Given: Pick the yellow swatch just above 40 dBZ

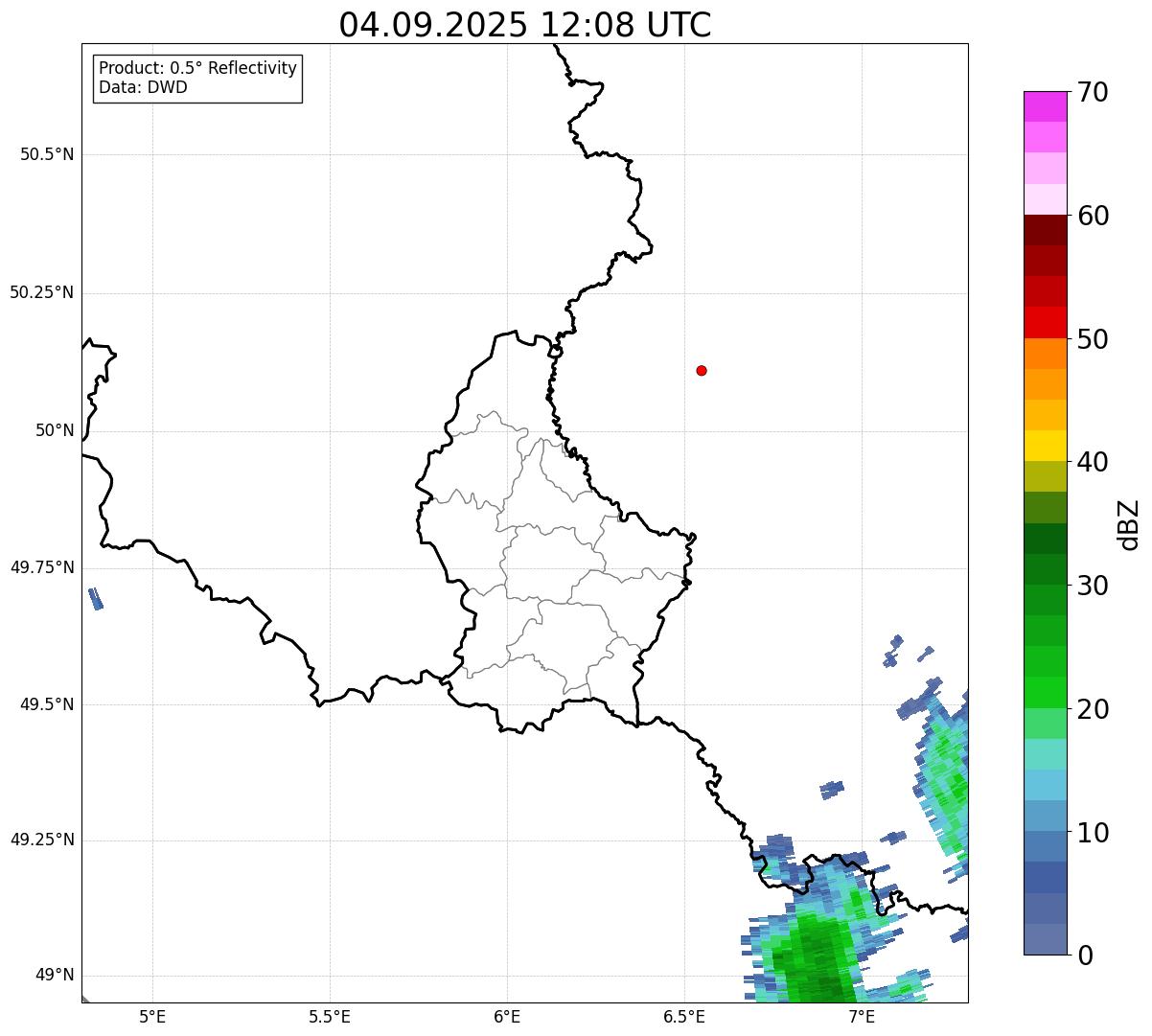Looking at the screenshot, I should [1045, 446].
